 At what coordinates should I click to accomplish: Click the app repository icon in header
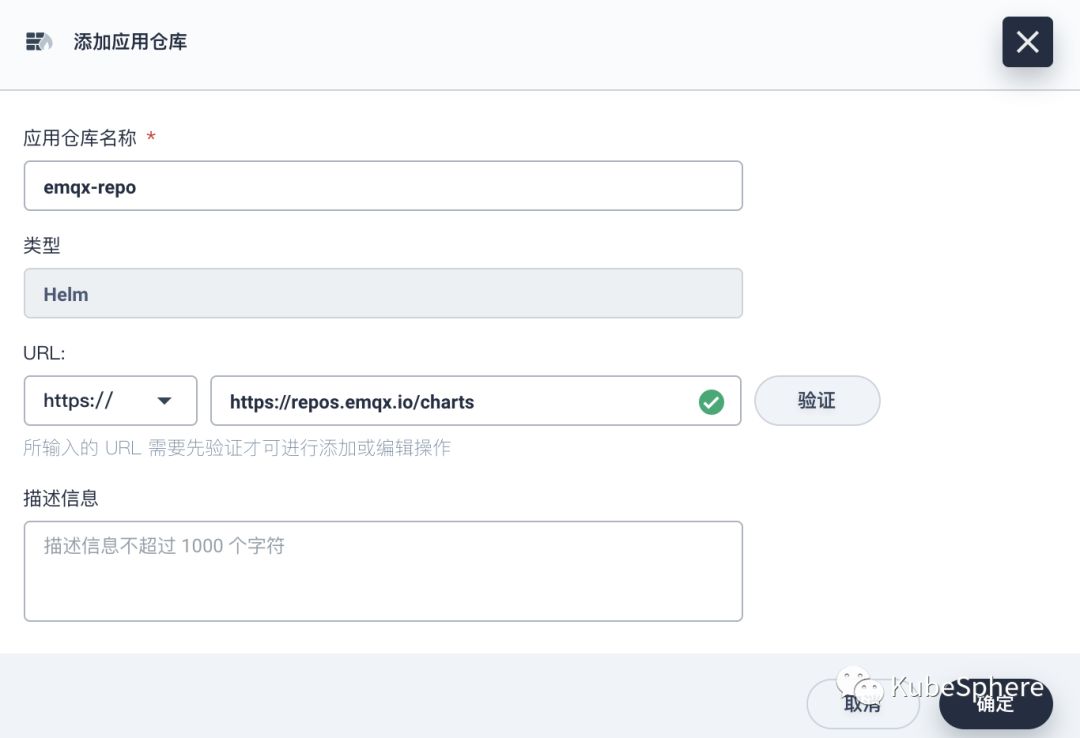pos(39,41)
